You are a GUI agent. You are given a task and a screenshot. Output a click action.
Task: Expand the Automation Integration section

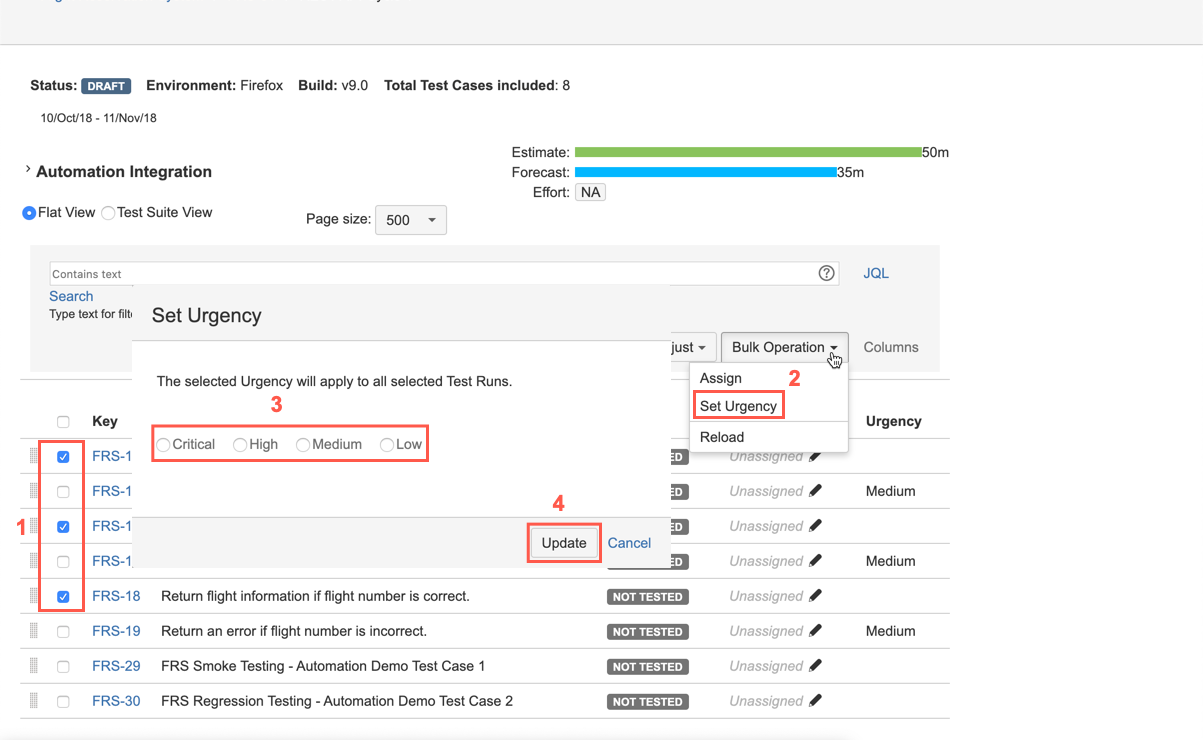tap(28, 171)
